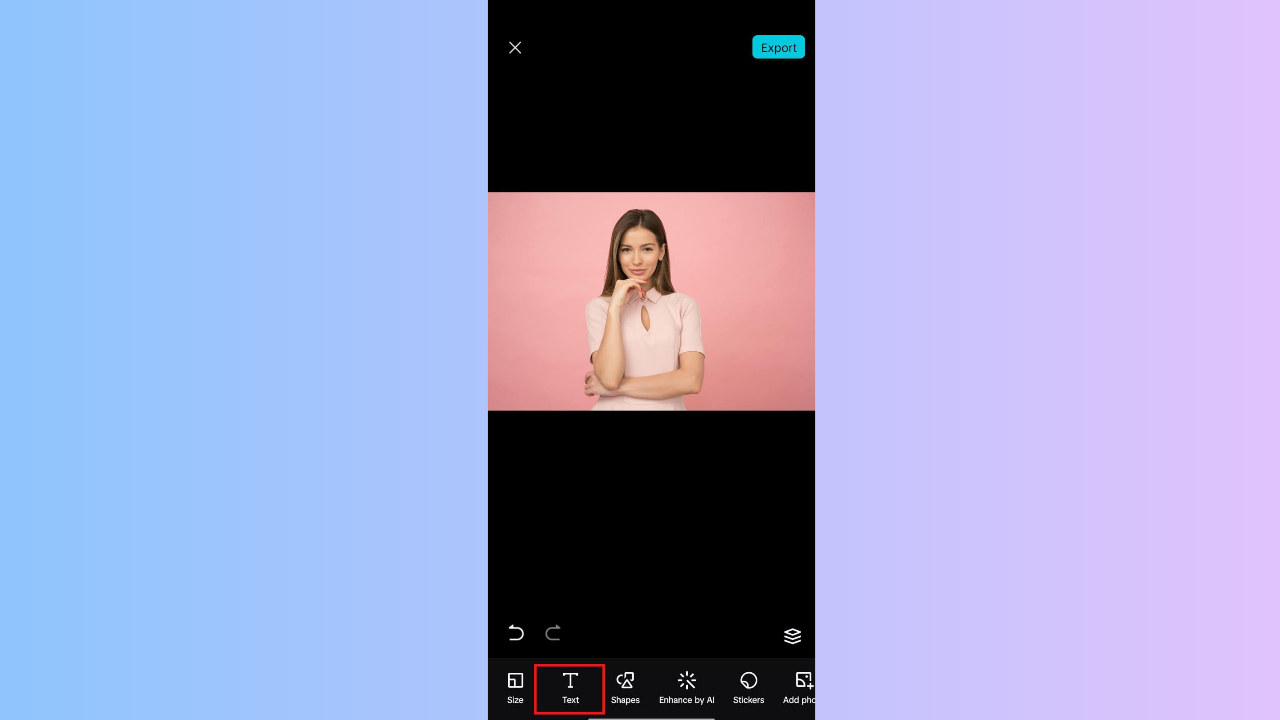Tap the bottom navigation handle bar

tap(651, 717)
